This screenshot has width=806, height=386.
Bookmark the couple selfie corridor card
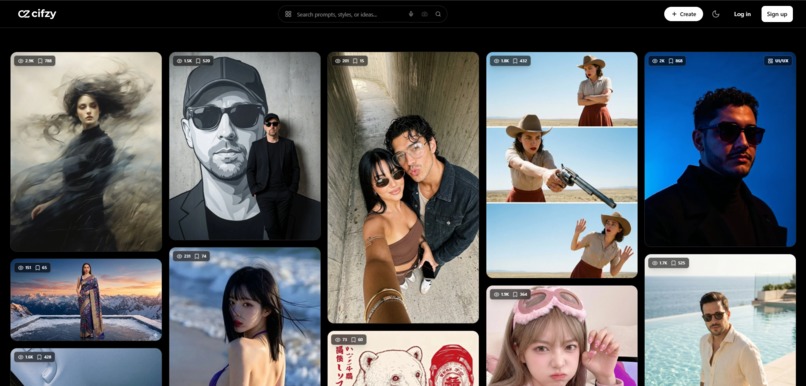[354, 61]
